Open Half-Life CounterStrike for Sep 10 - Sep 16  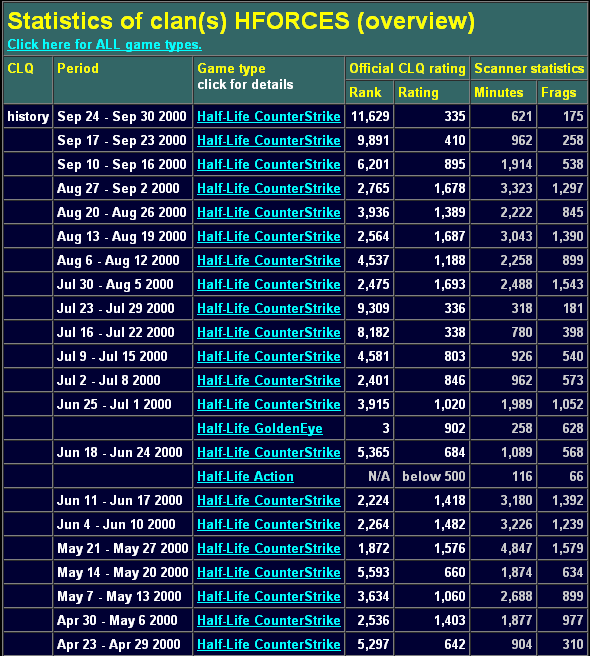click(269, 164)
